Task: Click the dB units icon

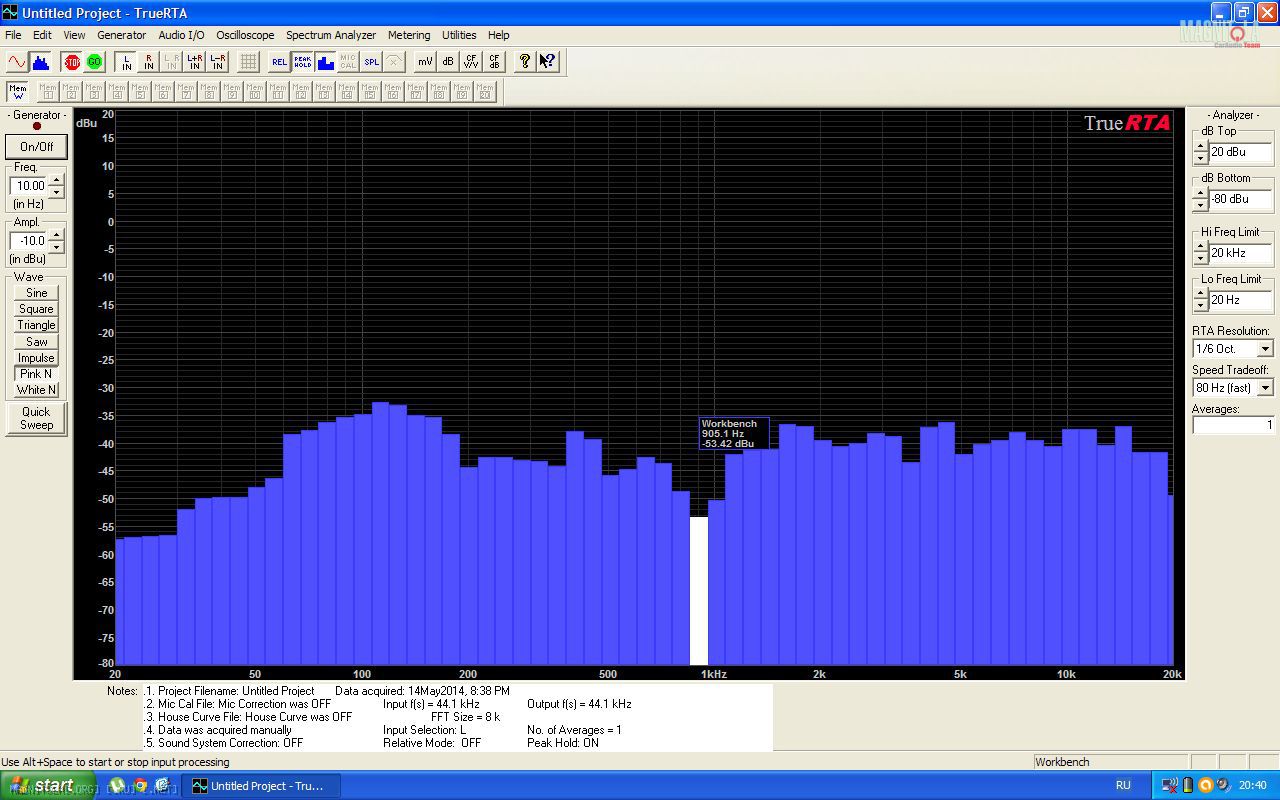Action: coord(448,62)
